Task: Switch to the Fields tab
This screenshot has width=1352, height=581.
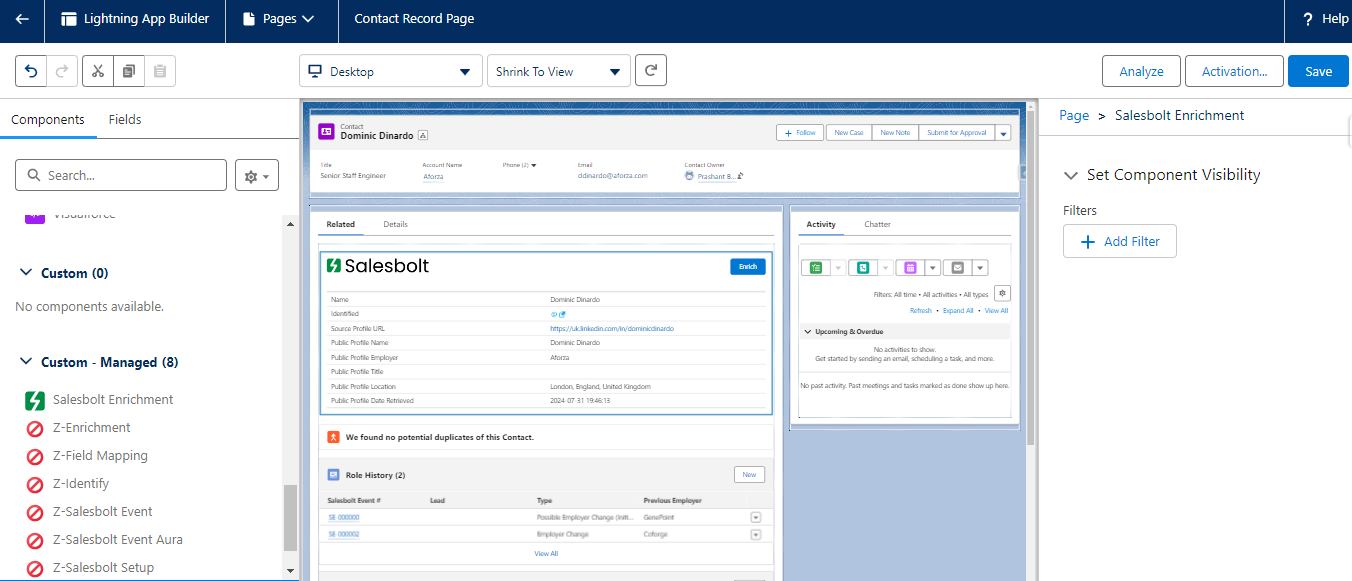Action: 125,119
